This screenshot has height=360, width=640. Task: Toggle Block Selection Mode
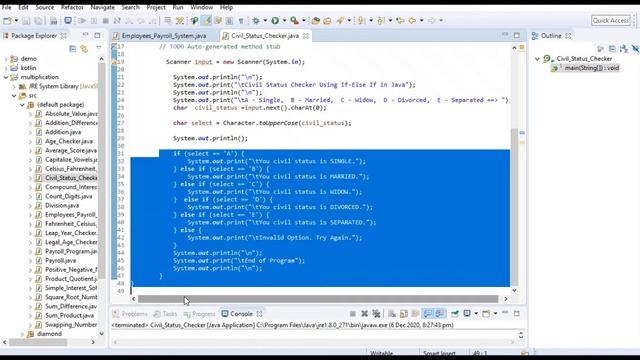click(229, 20)
